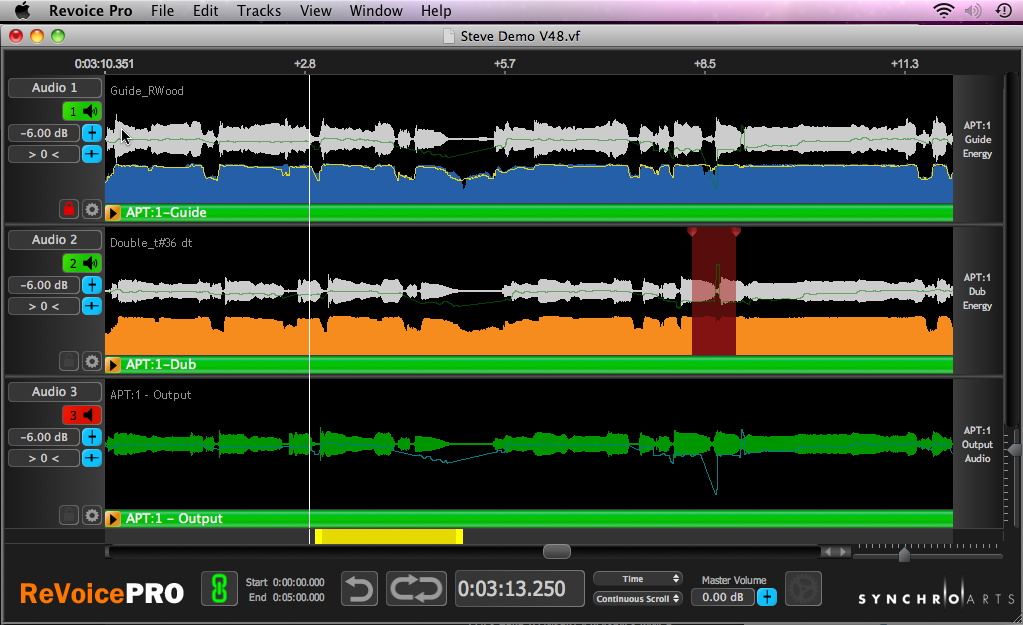The image size is (1023, 625).
Task: Click the blue plus beside Audio 2 gain
Action: pyautogui.click(x=92, y=285)
